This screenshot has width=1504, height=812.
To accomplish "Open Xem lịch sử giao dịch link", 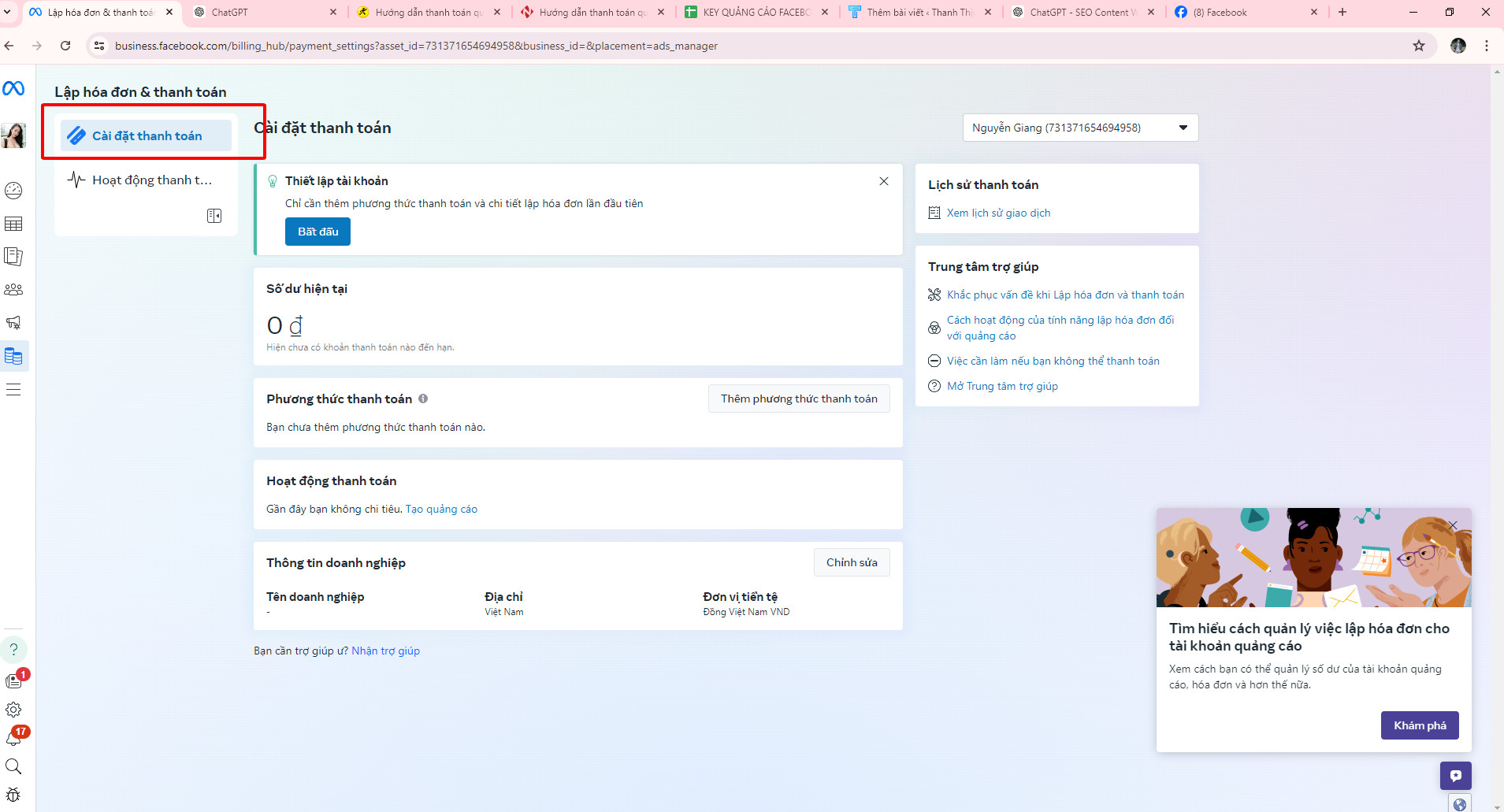I will (998, 213).
